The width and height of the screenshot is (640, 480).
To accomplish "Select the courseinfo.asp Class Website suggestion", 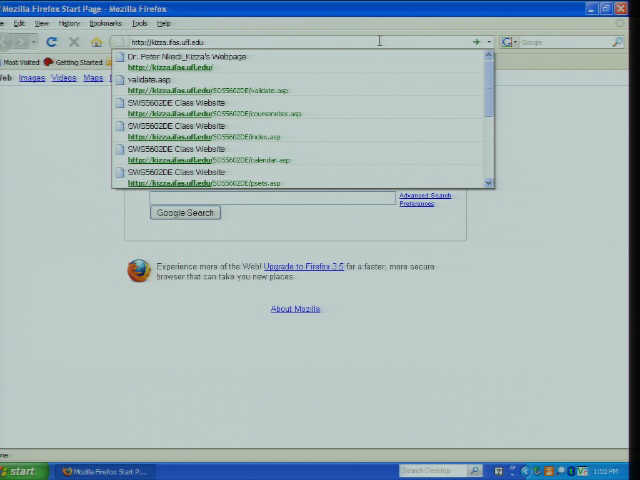I will [x=298, y=108].
